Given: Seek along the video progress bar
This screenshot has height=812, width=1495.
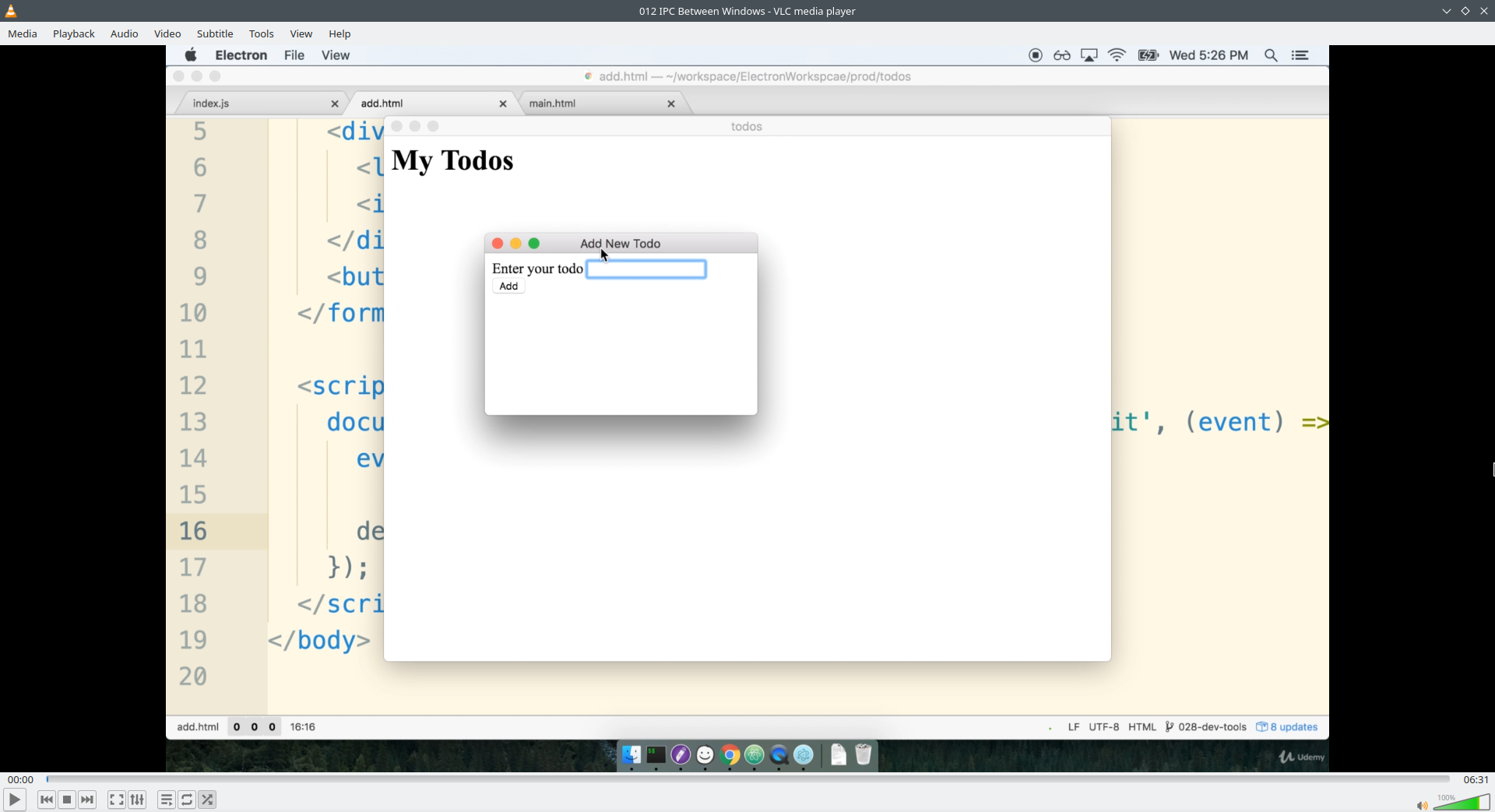Looking at the screenshot, I should tap(747, 779).
